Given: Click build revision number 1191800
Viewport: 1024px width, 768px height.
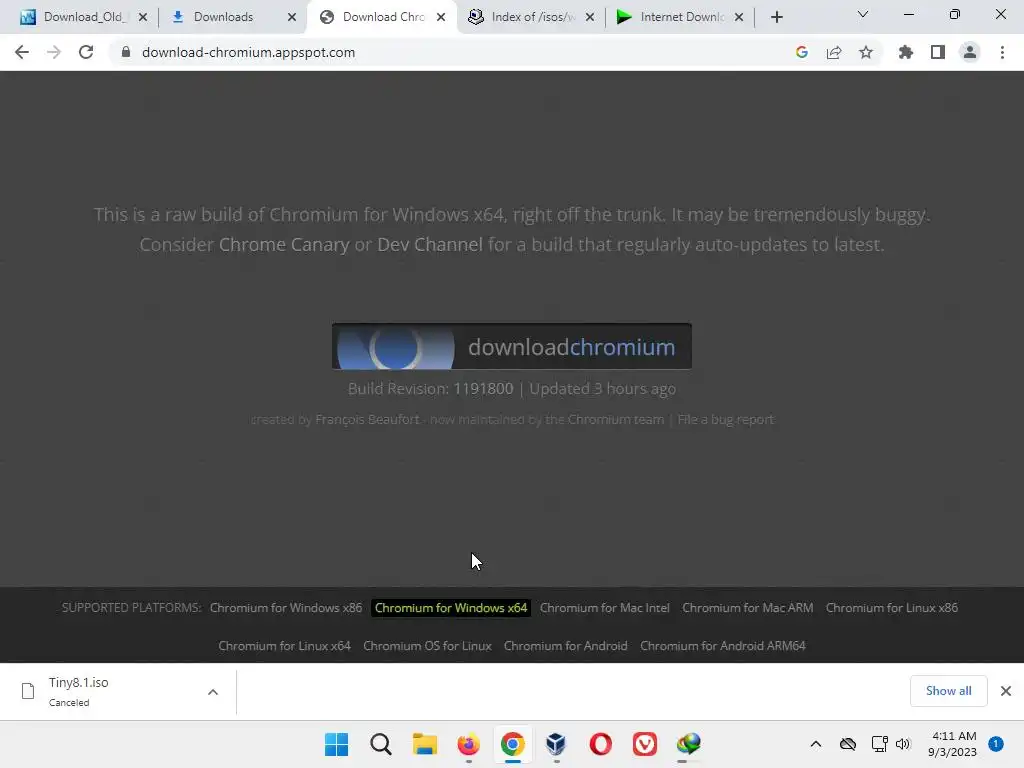Looking at the screenshot, I should 483,389.
